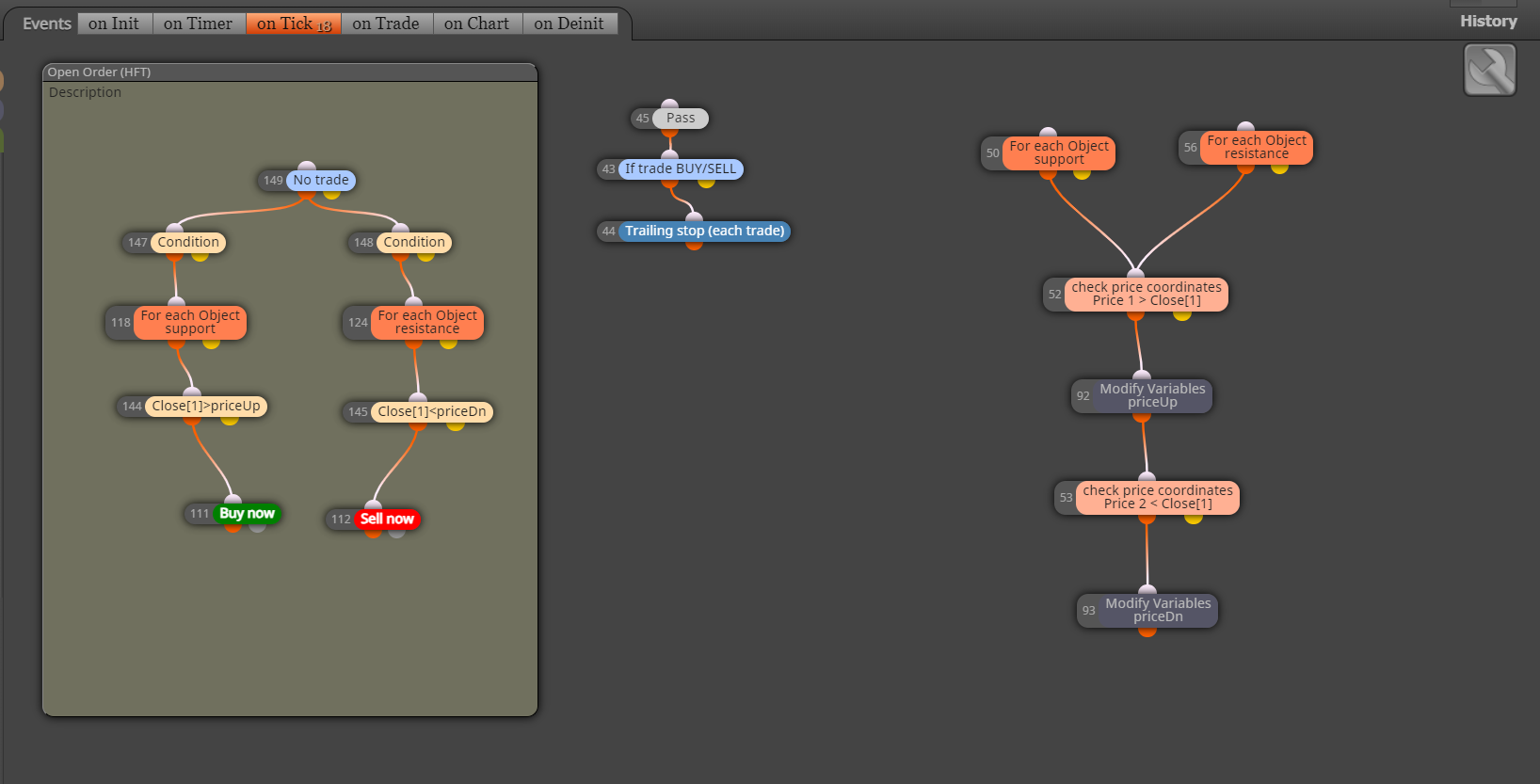1540x784 pixels.
Task: Open the on Deinit tab
Action: pos(569,24)
